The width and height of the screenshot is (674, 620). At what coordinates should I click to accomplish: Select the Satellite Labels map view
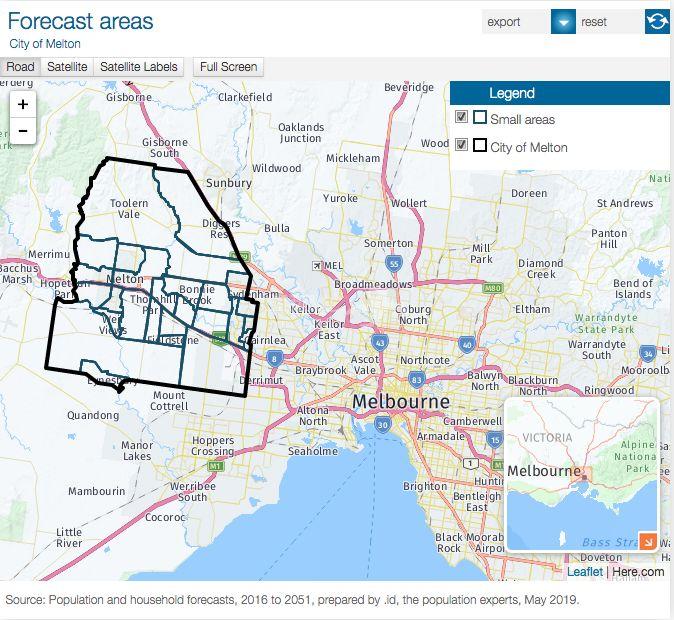point(138,67)
